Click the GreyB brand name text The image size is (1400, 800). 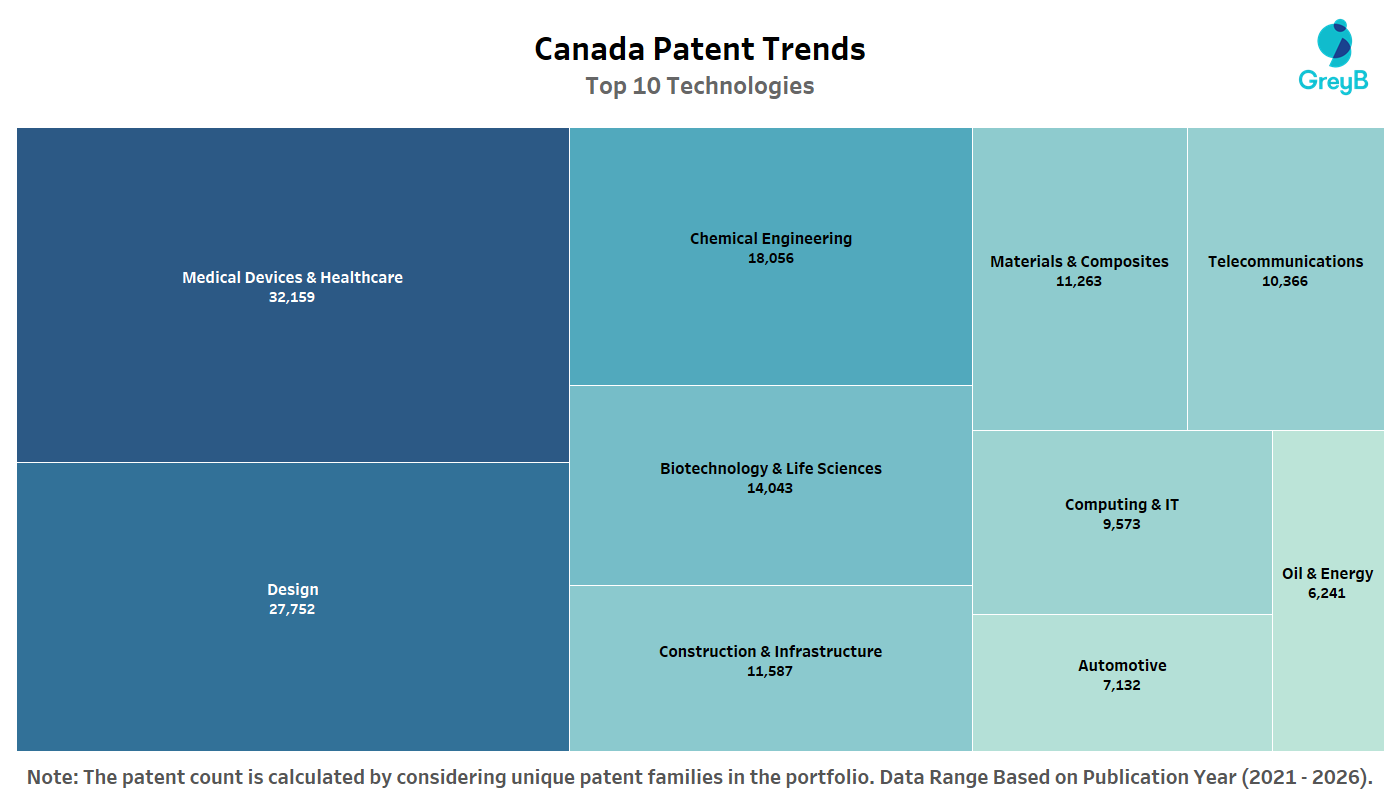point(1333,82)
